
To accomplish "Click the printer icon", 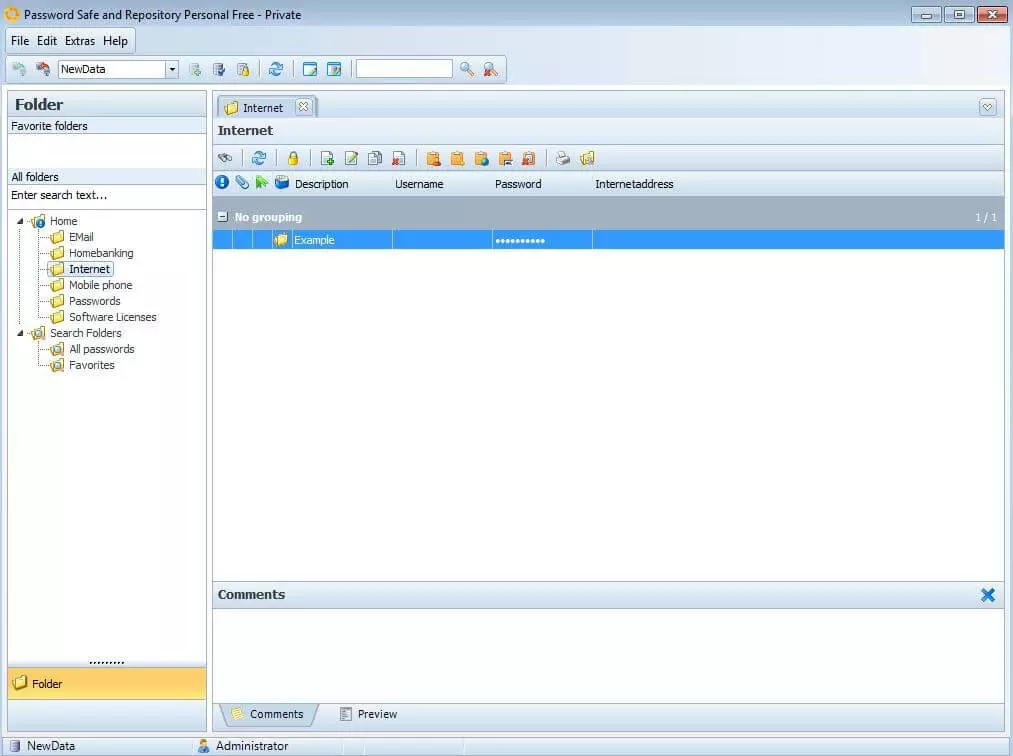I will 563,158.
